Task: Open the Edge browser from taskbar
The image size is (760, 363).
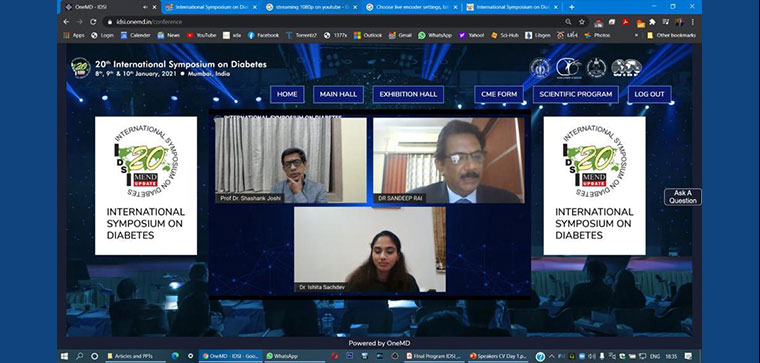Action: 175,356
